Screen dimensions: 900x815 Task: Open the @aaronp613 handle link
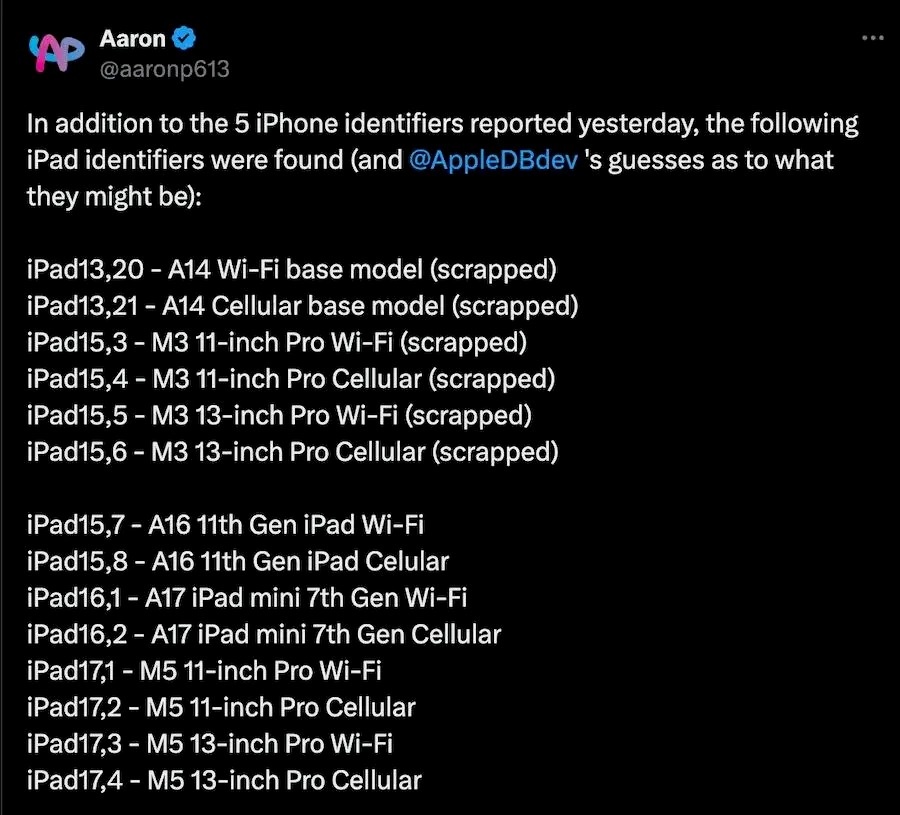pyautogui.click(x=164, y=69)
